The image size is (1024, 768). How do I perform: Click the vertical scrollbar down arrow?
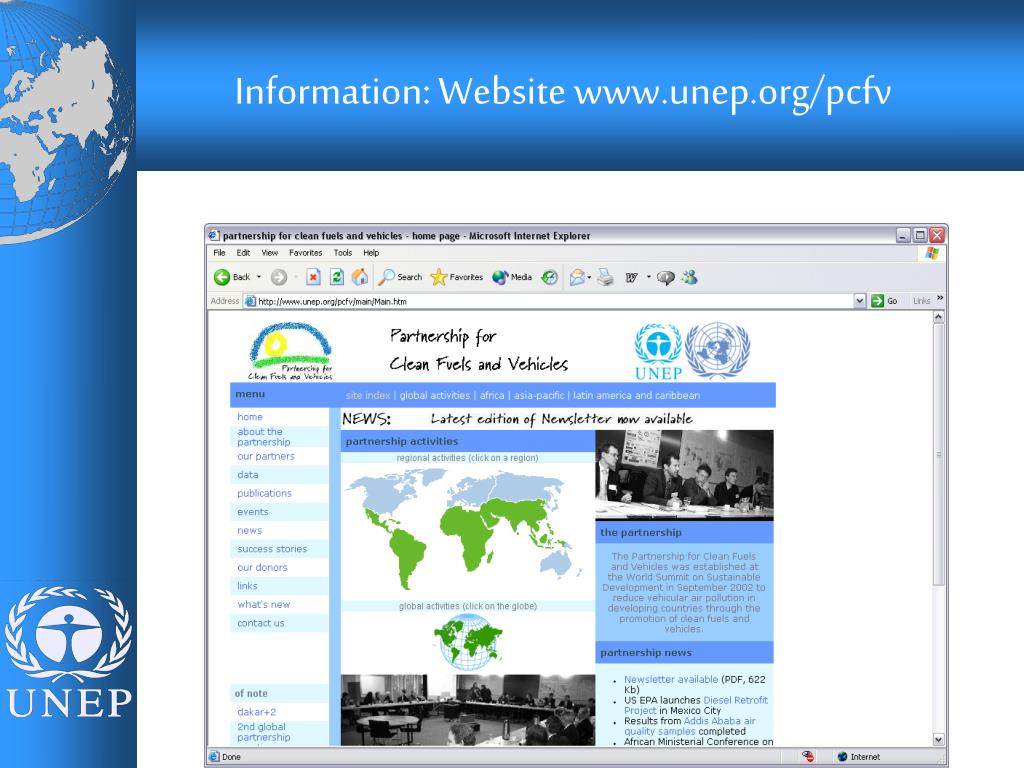(x=938, y=739)
